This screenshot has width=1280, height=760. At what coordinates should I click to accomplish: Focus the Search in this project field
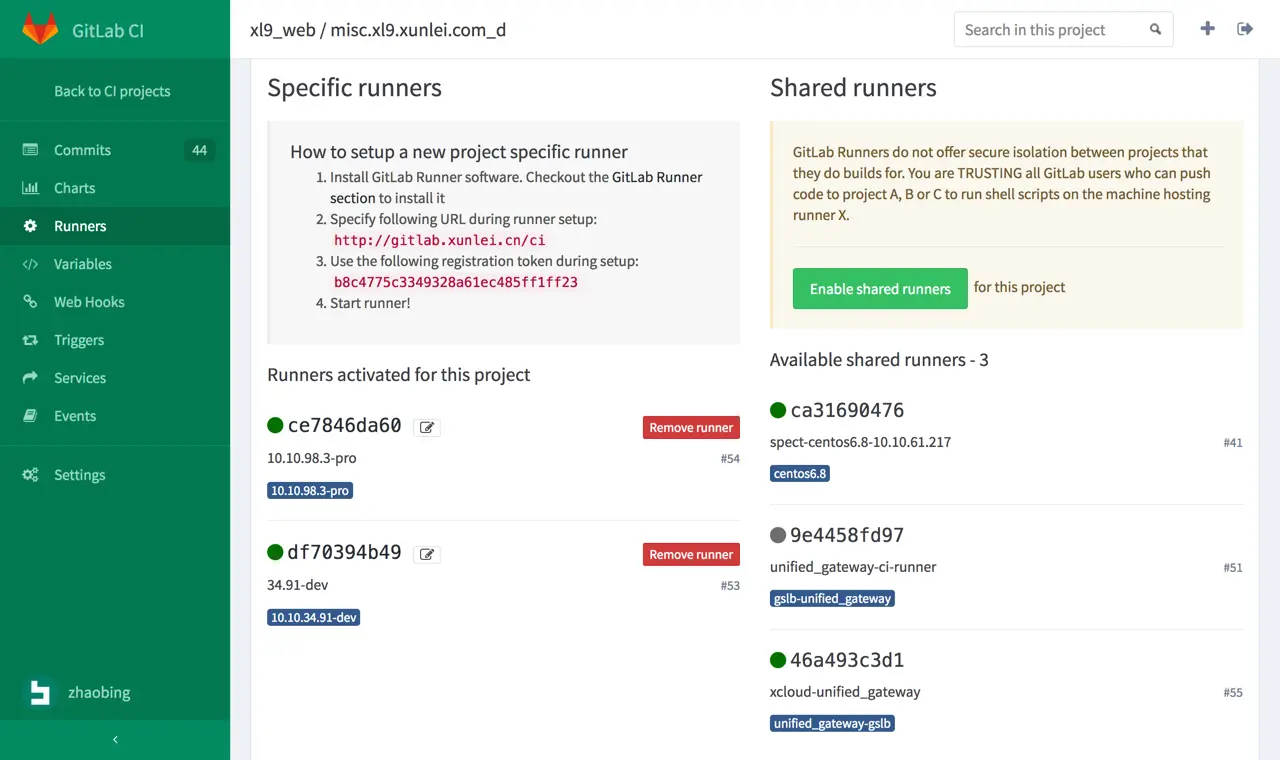[x=1050, y=30]
